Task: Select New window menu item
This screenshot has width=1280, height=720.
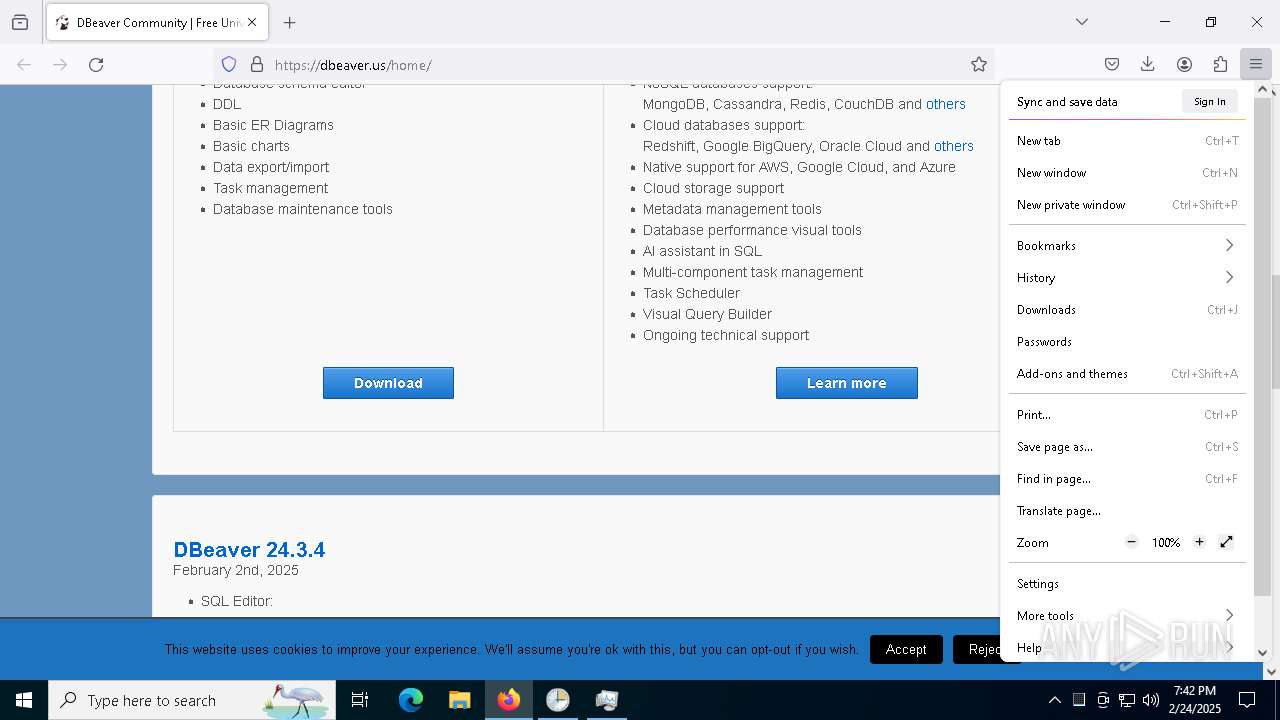Action: [x=1127, y=173]
